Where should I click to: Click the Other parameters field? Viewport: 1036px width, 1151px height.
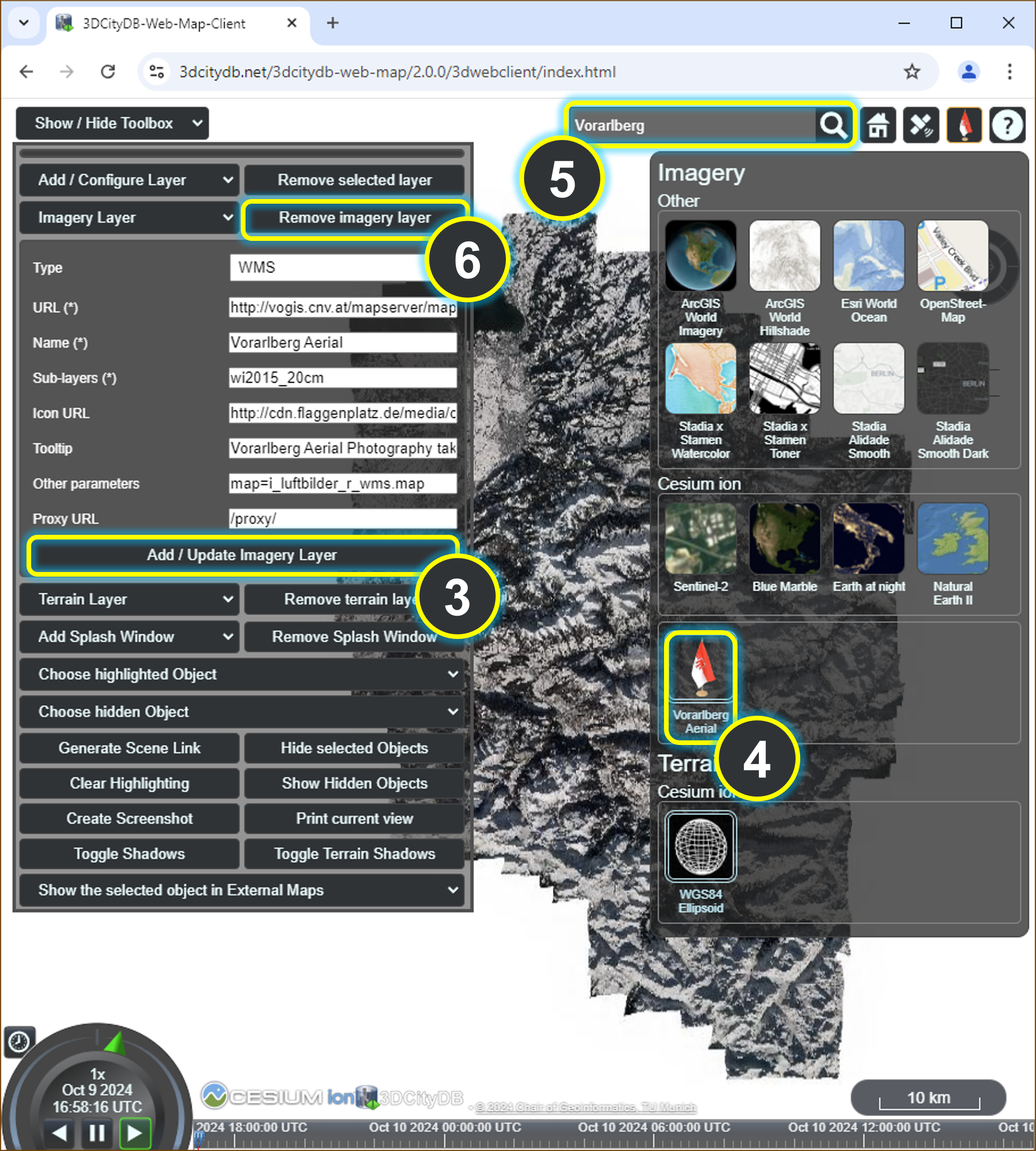(343, 484)
